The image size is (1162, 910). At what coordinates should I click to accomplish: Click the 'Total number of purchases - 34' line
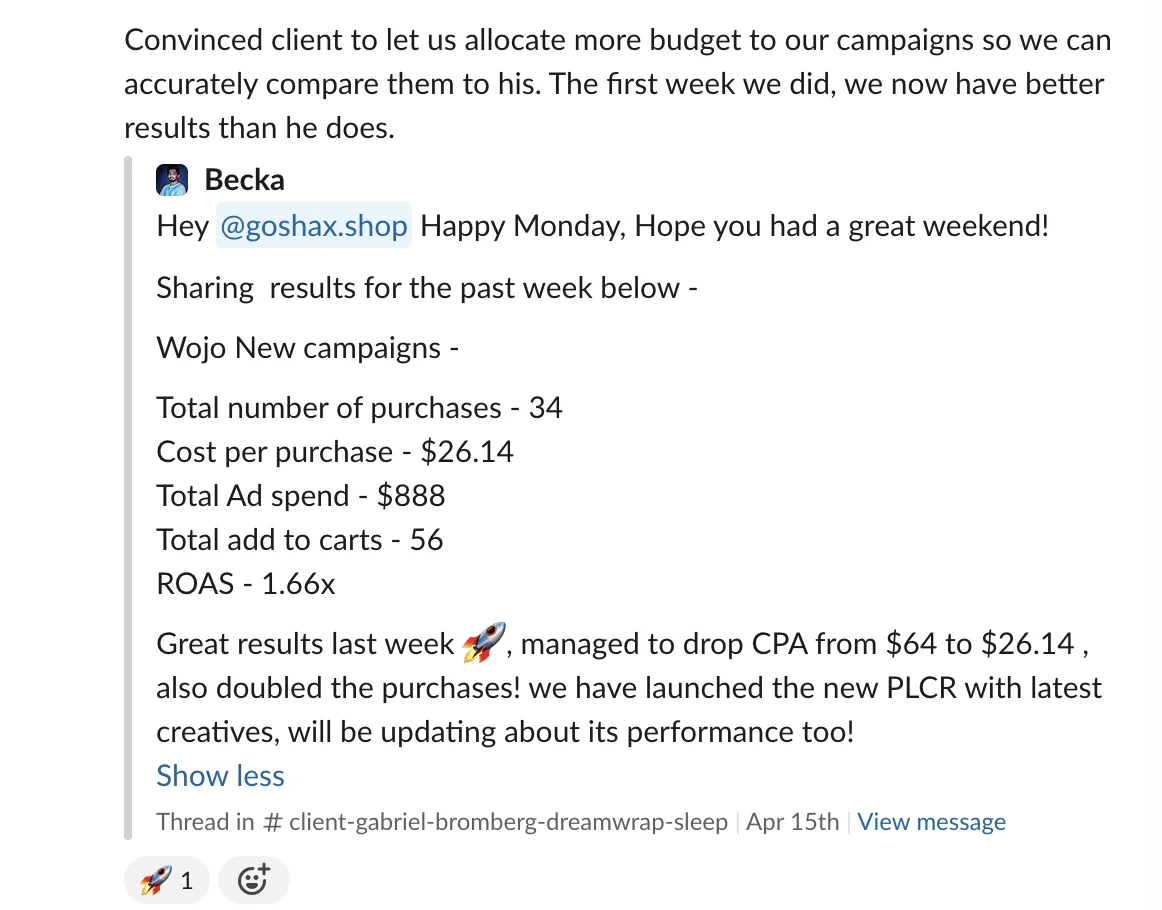[x=359, y=408]
